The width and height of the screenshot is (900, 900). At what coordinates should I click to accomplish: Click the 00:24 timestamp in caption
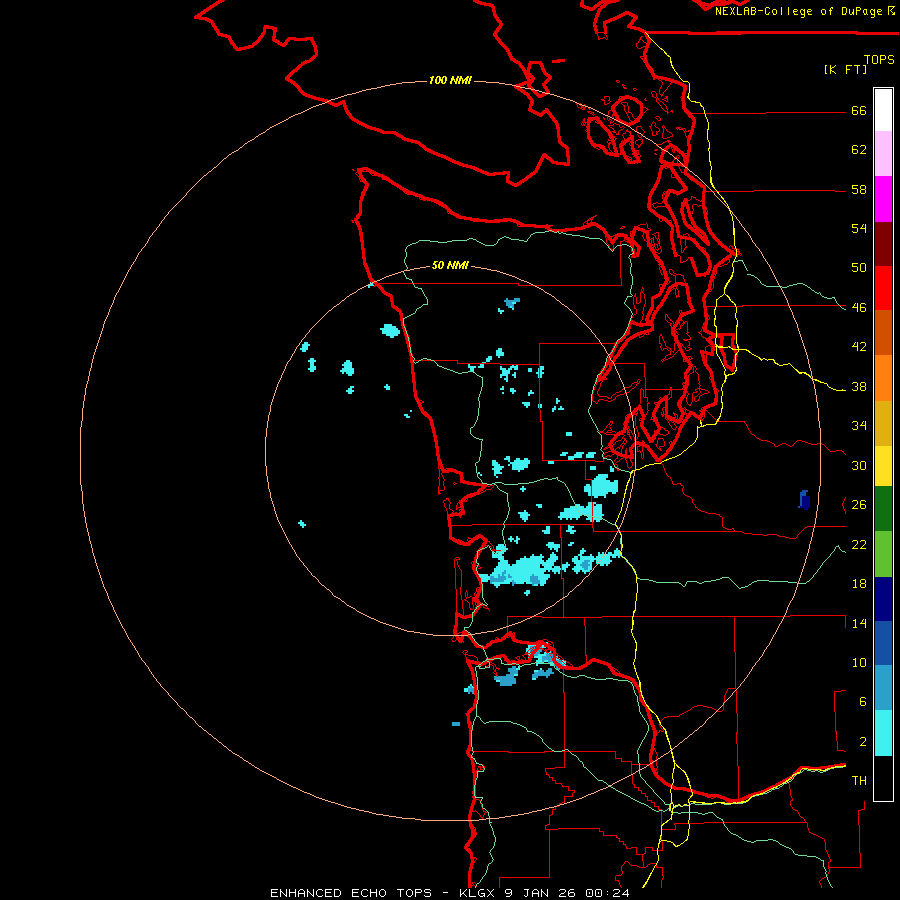pos(607,893)
